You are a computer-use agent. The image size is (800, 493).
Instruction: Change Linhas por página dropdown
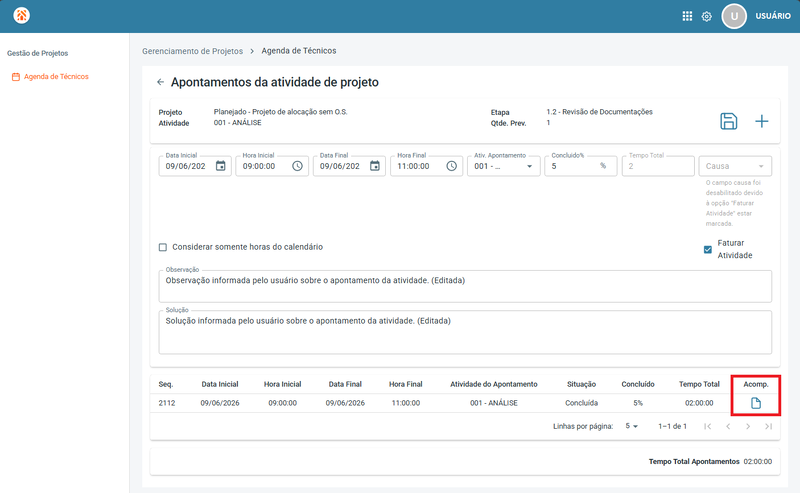[632, 426]
